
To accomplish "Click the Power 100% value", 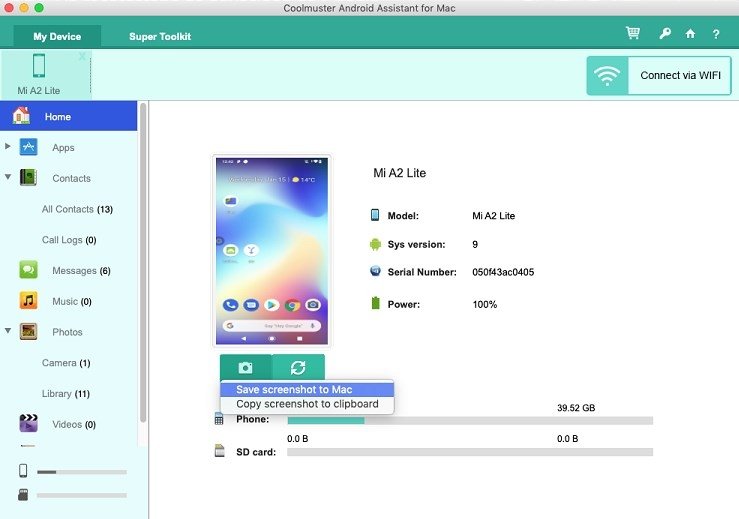I will point(484,305).
